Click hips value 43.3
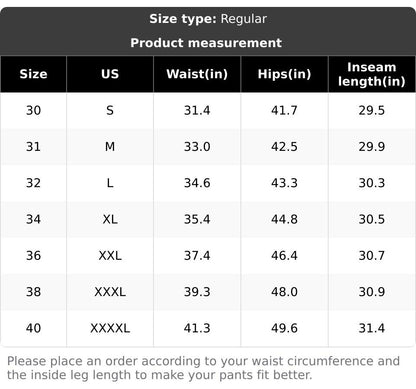 point(284,183)
